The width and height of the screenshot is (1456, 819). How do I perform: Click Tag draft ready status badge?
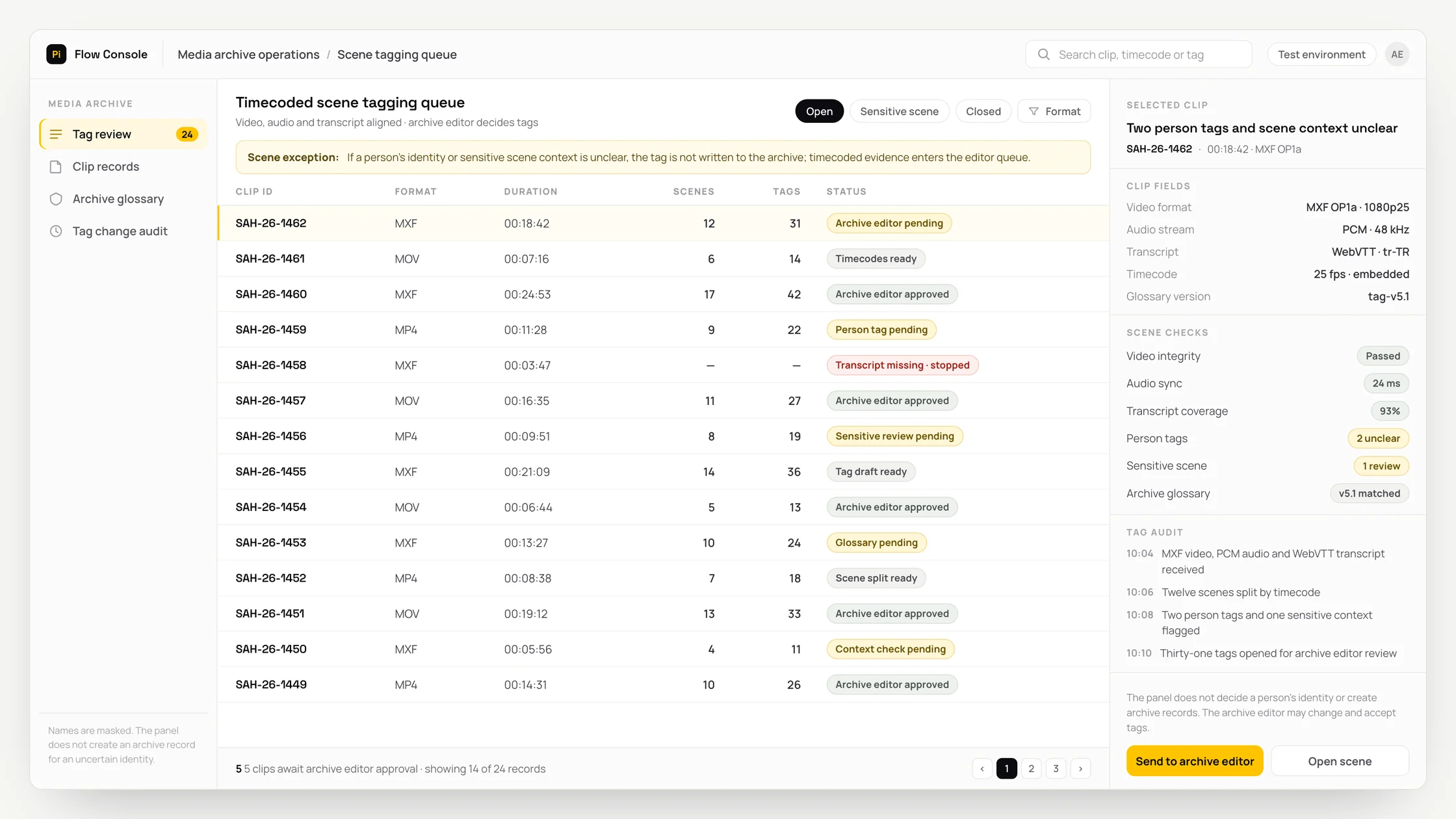[x=871, y=472]
